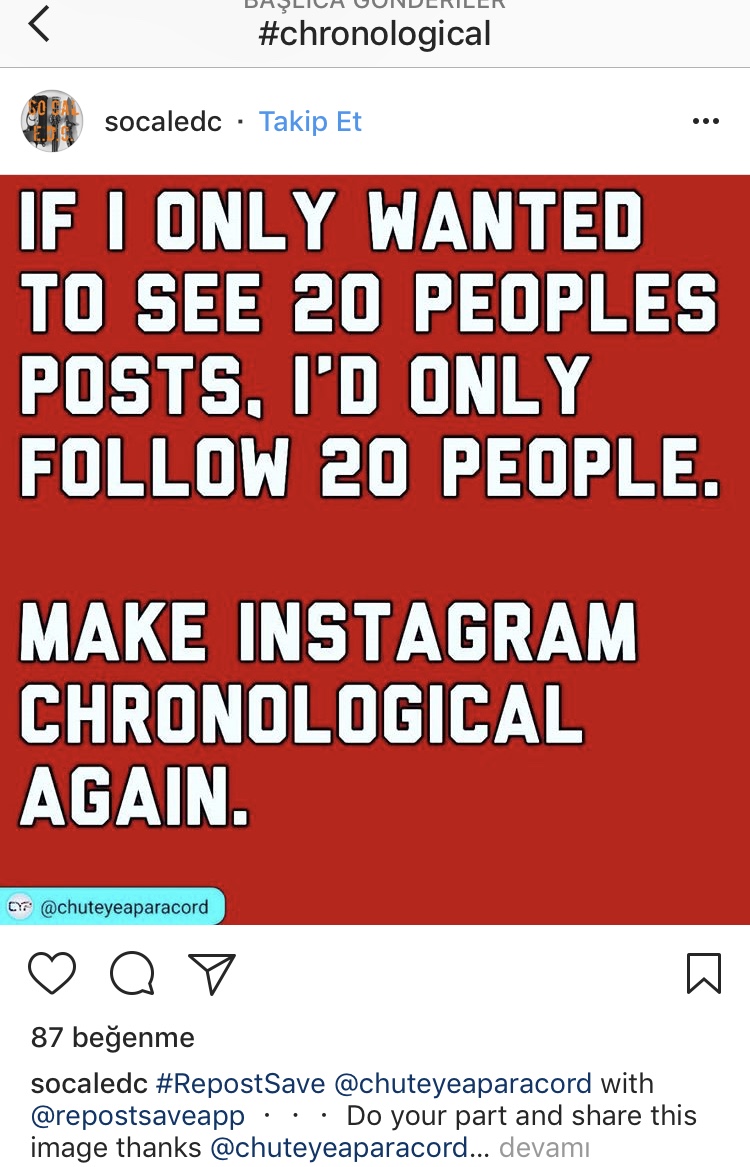Like the post with the heart icon
This screenshot has width=750, height=1167.
52,973
